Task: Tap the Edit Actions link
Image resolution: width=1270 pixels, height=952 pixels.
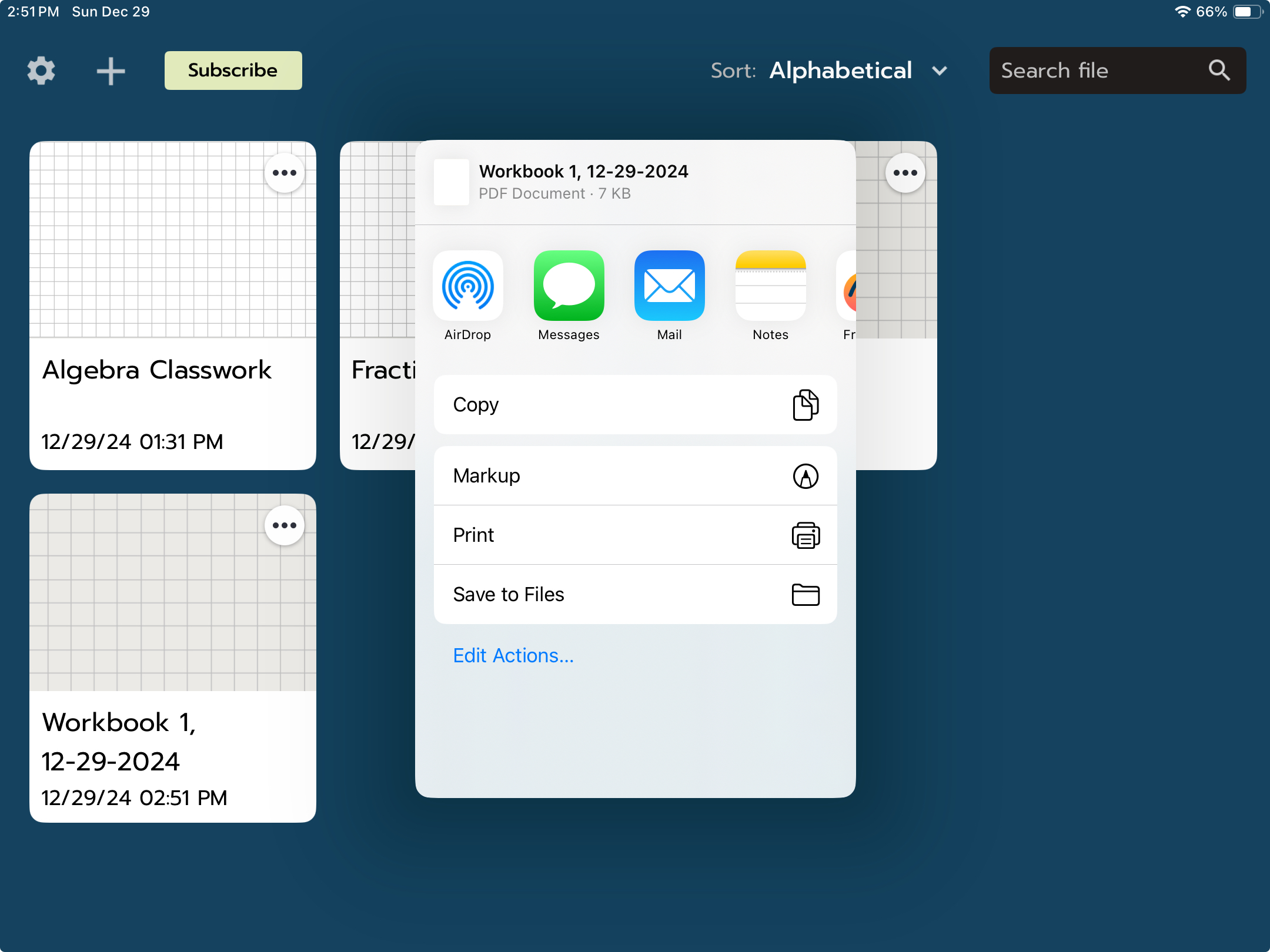Action: 513,656
